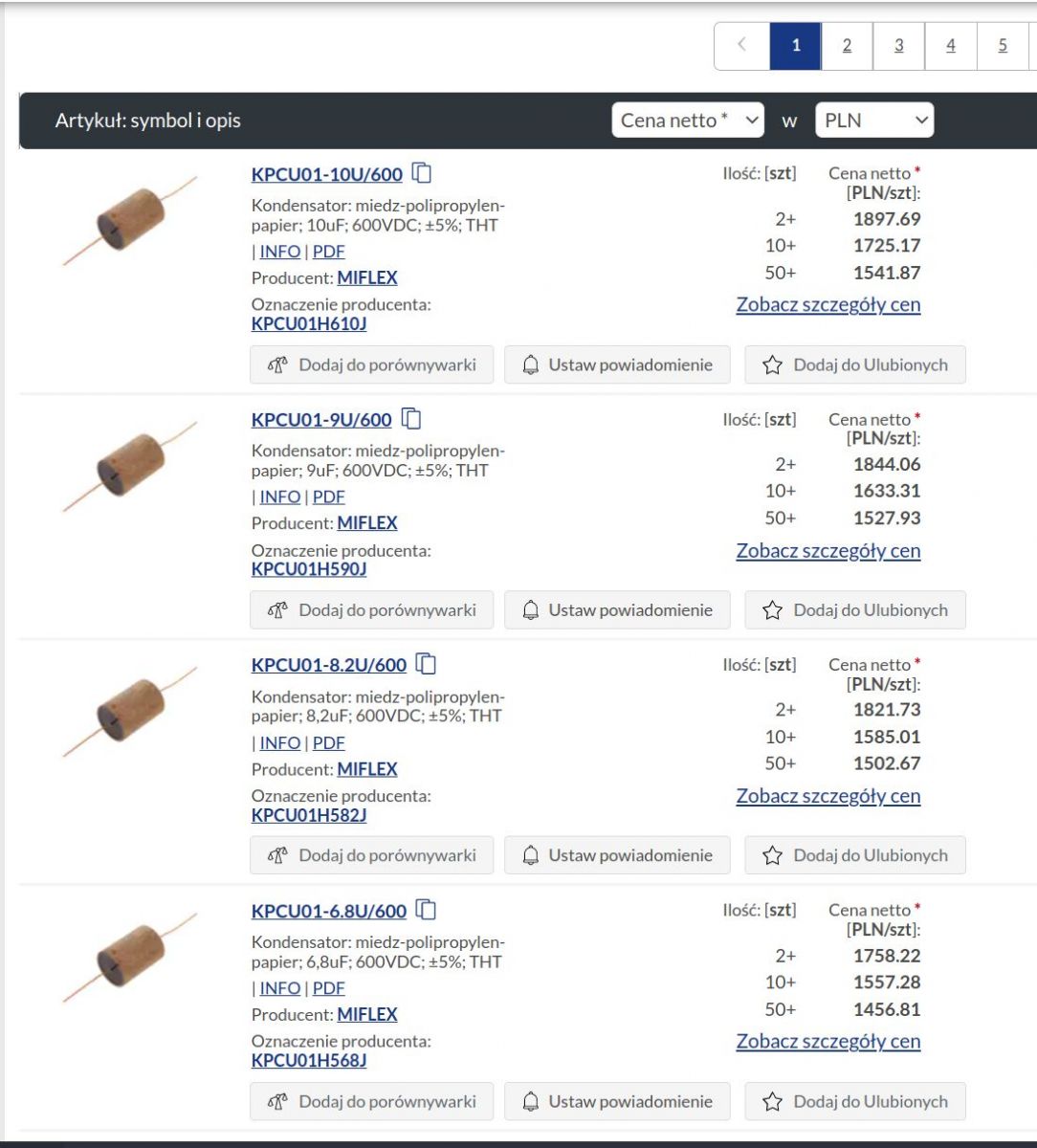Viewport: 1037px width, 1148px height.
Task: Copy the KPCU01-9U/600 symbol via copy icon
Action: coord(411,419)
